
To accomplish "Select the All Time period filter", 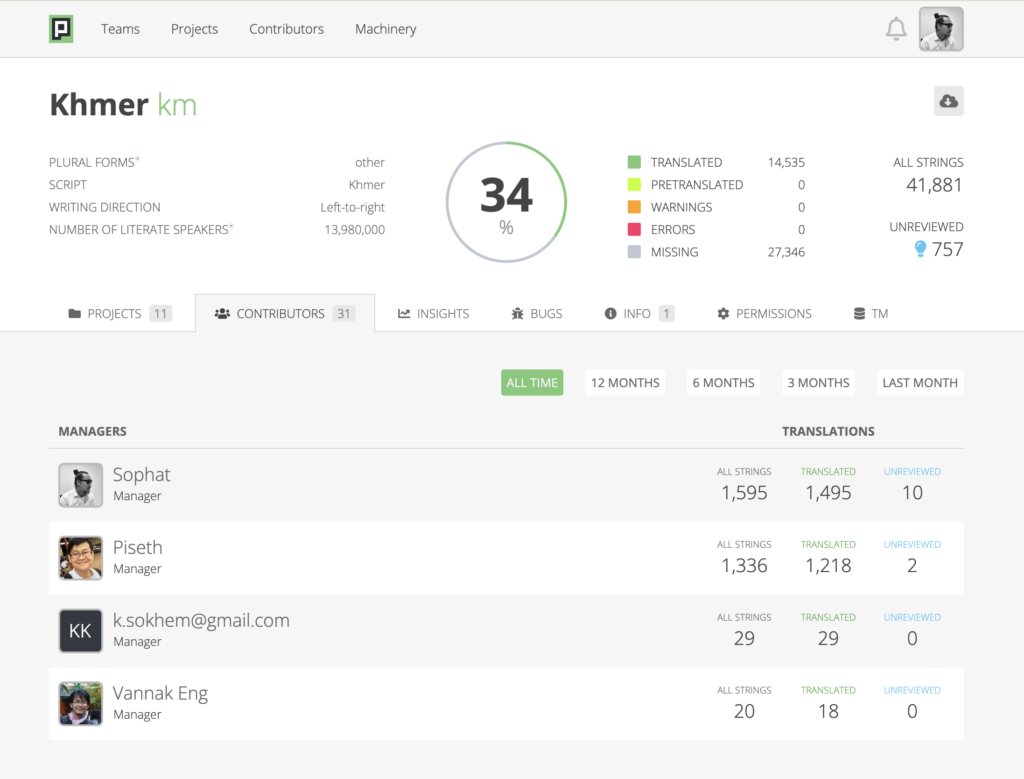I will [x=532, y=383].
